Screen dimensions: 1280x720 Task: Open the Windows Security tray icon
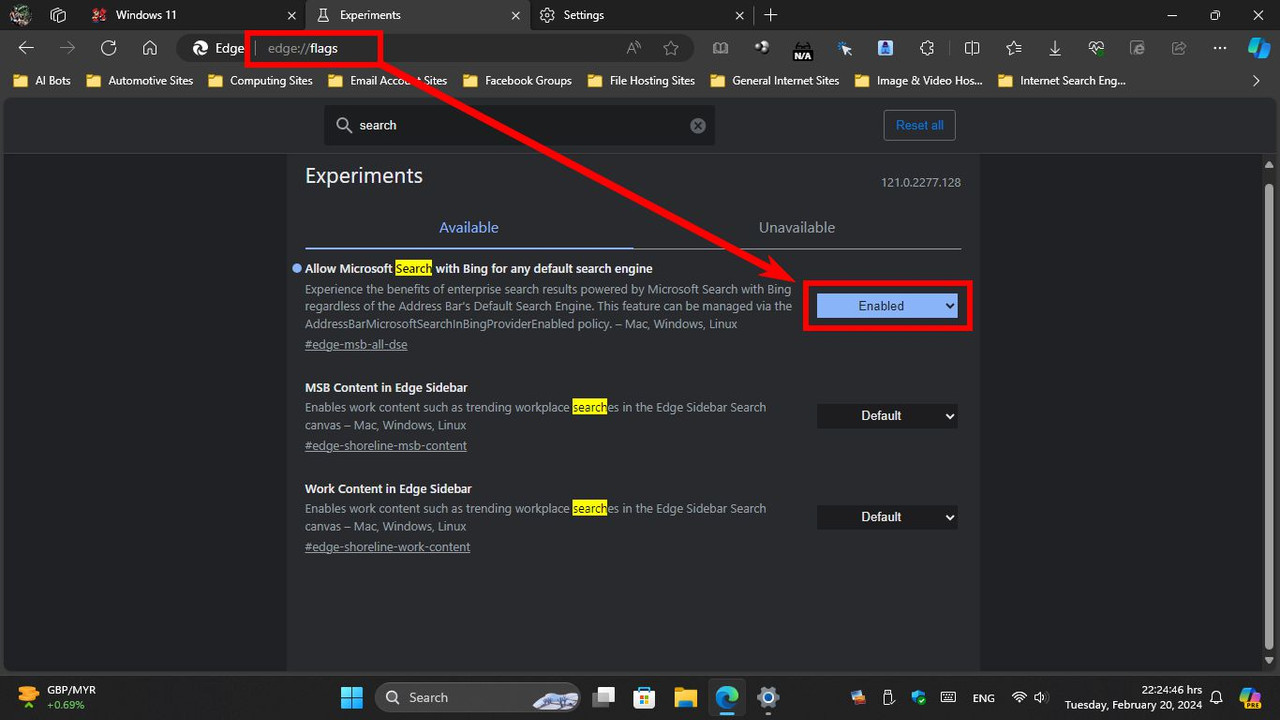(x=919, y=697)
